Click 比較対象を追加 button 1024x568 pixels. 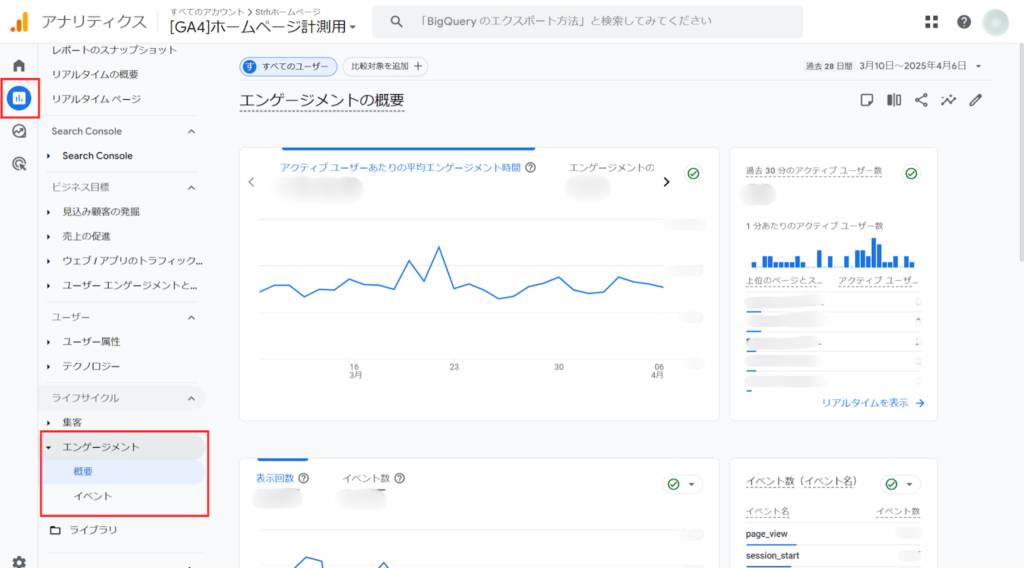(385, 66)
